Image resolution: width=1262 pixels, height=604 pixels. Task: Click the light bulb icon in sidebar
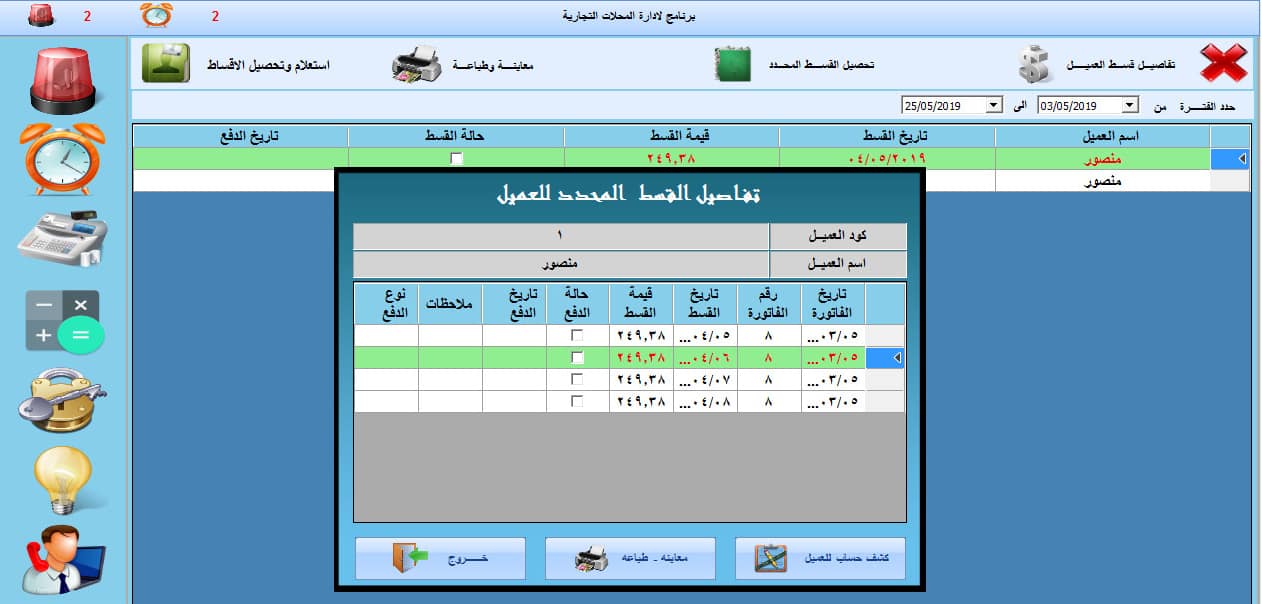(x=62, y=479)
